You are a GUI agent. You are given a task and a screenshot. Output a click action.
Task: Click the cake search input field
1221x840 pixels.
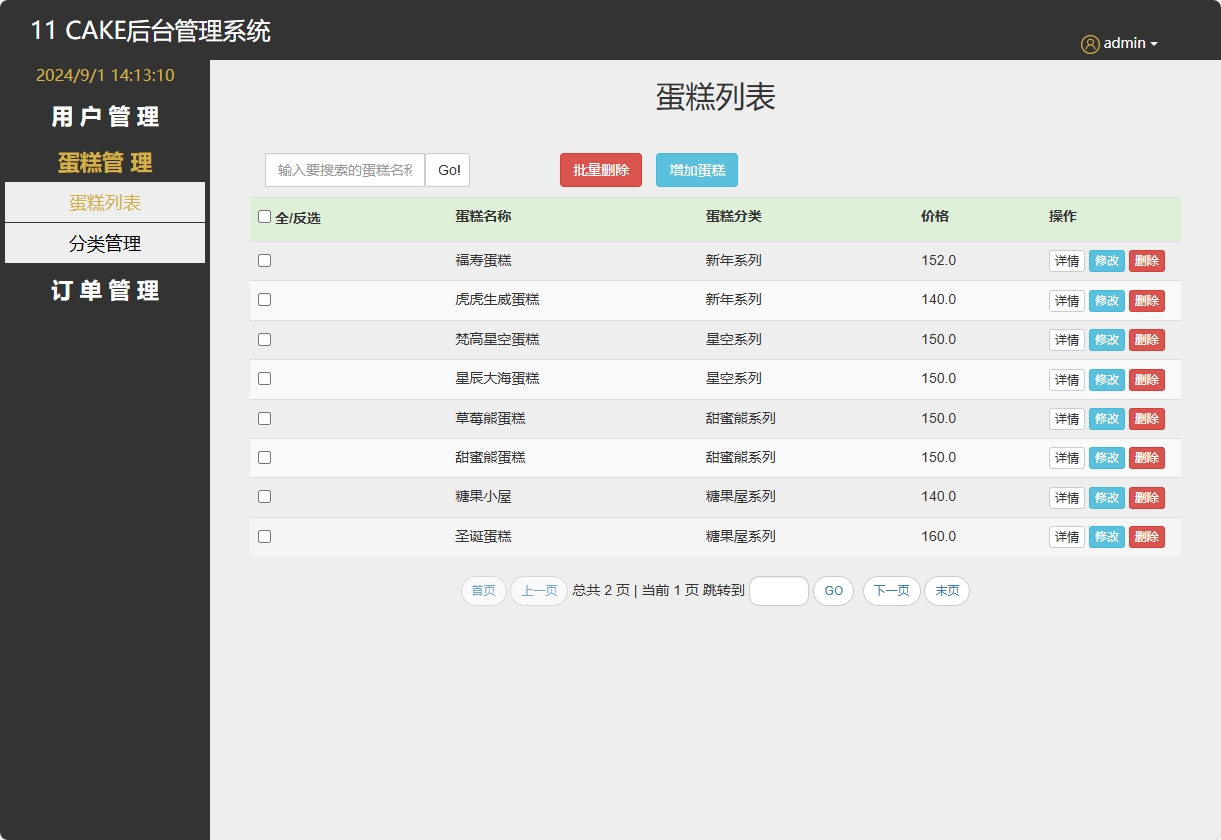click(x=343, y=170)
